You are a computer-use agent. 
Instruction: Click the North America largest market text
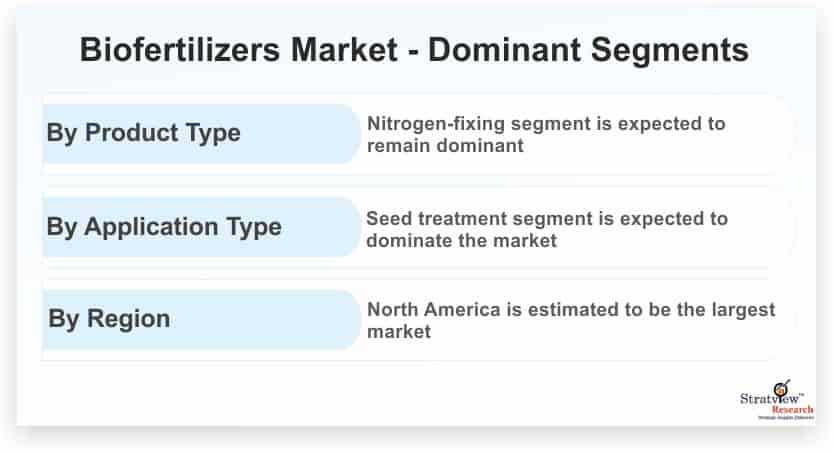point(571,320)
